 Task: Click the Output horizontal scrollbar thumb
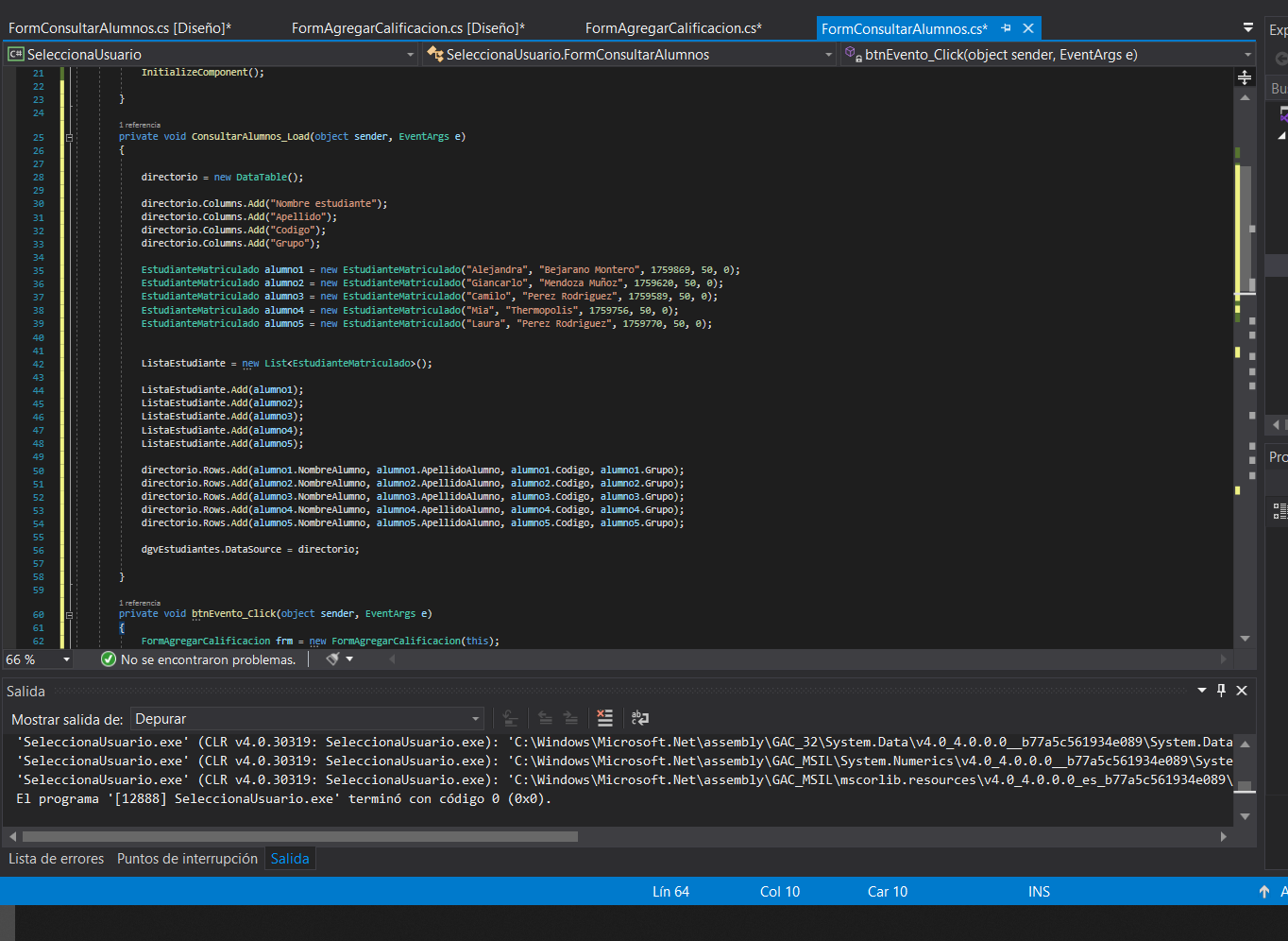(300, 836)
